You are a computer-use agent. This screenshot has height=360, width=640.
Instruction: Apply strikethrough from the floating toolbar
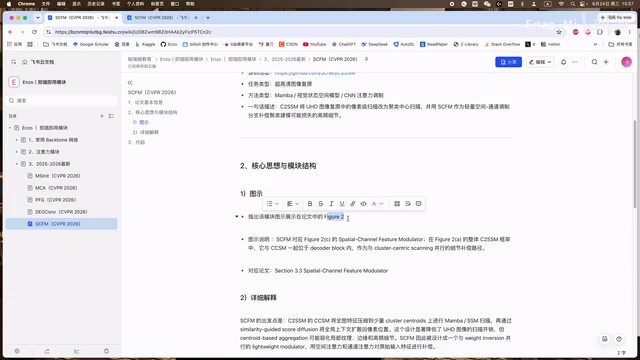(320, 203)
